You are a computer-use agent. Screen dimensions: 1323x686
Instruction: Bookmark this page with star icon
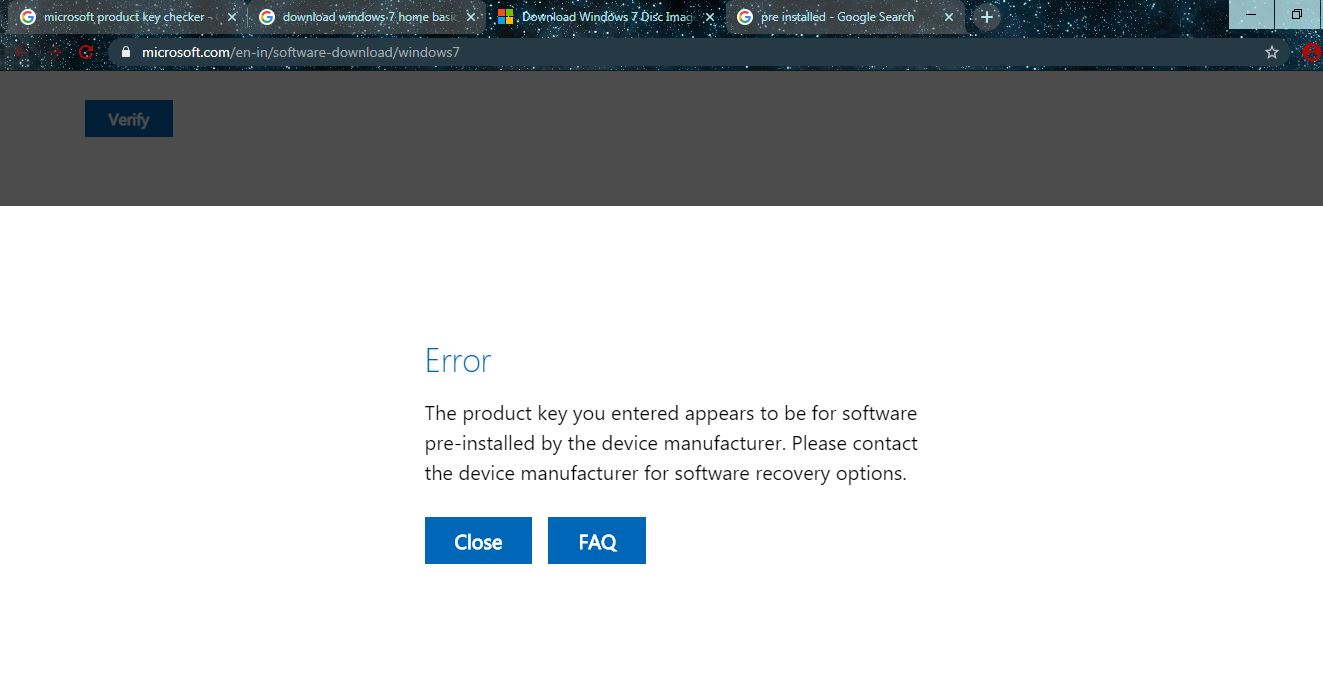[x=1272, y=52]
